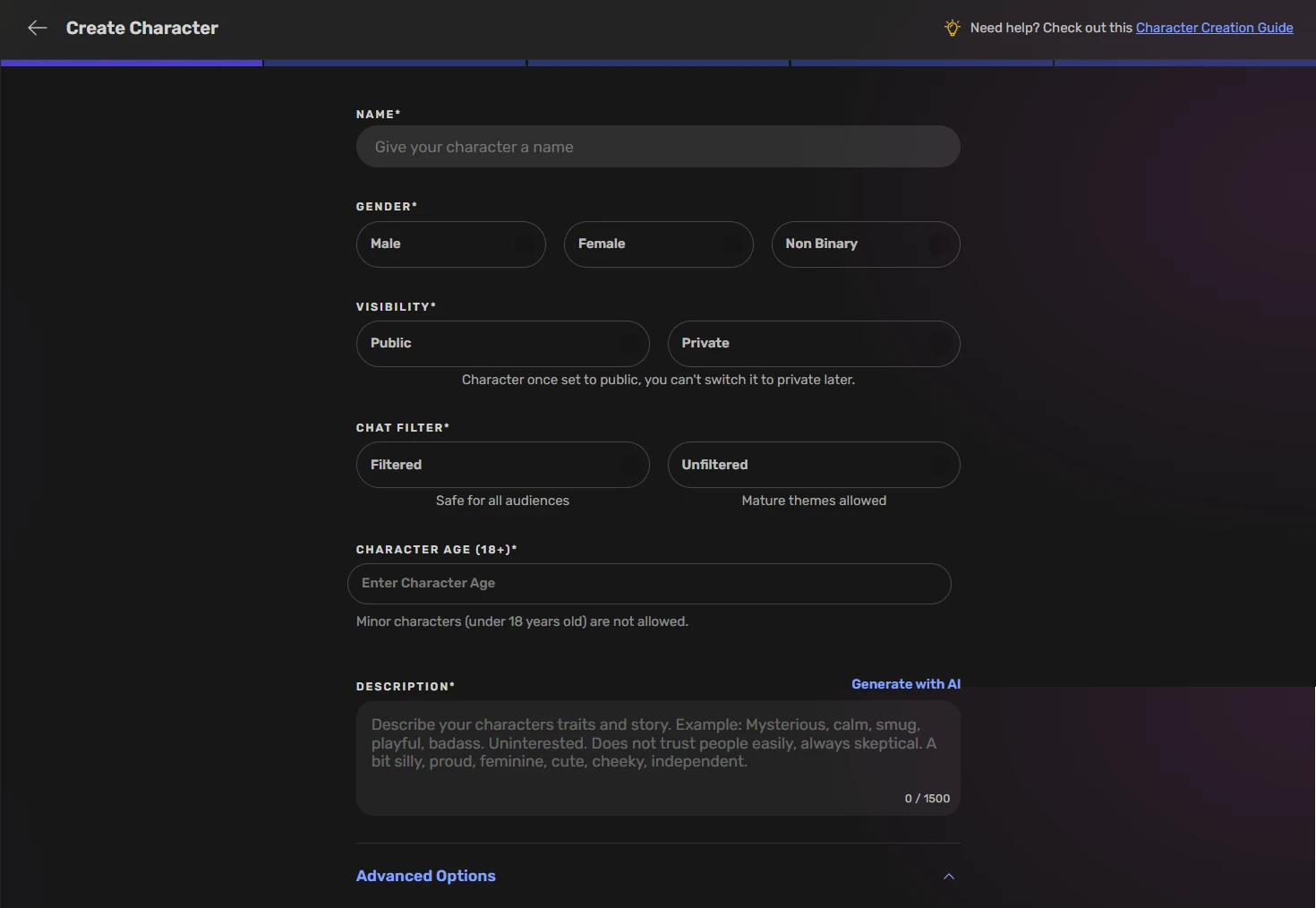This screenshot has height=908, width=1316.
Task: Click the lightbulb help icon
Action: [x=952, y=28]
